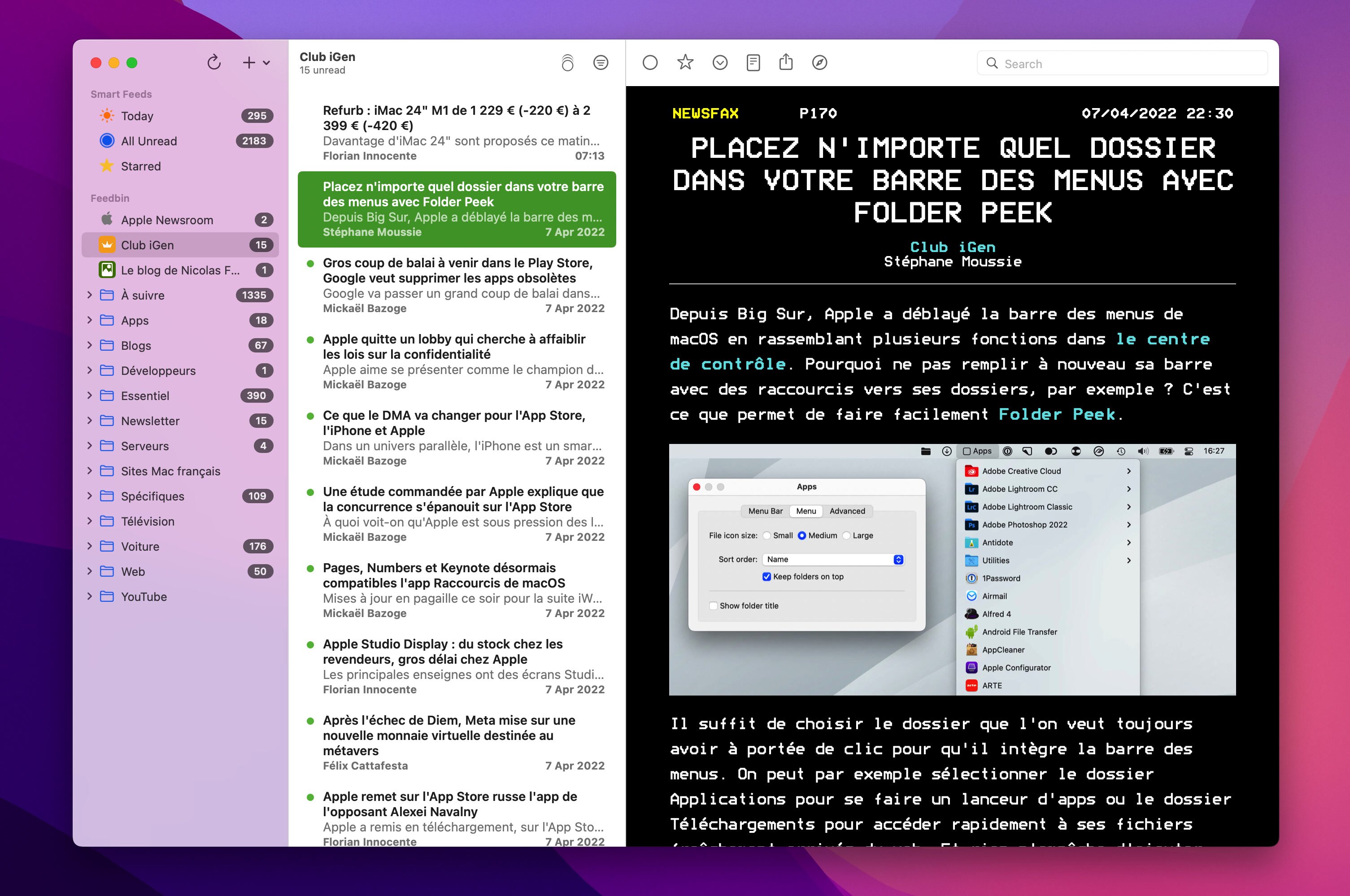
Task: Expand the Essentiel folder
Action: pyautogui.click(x=90, y=396)
